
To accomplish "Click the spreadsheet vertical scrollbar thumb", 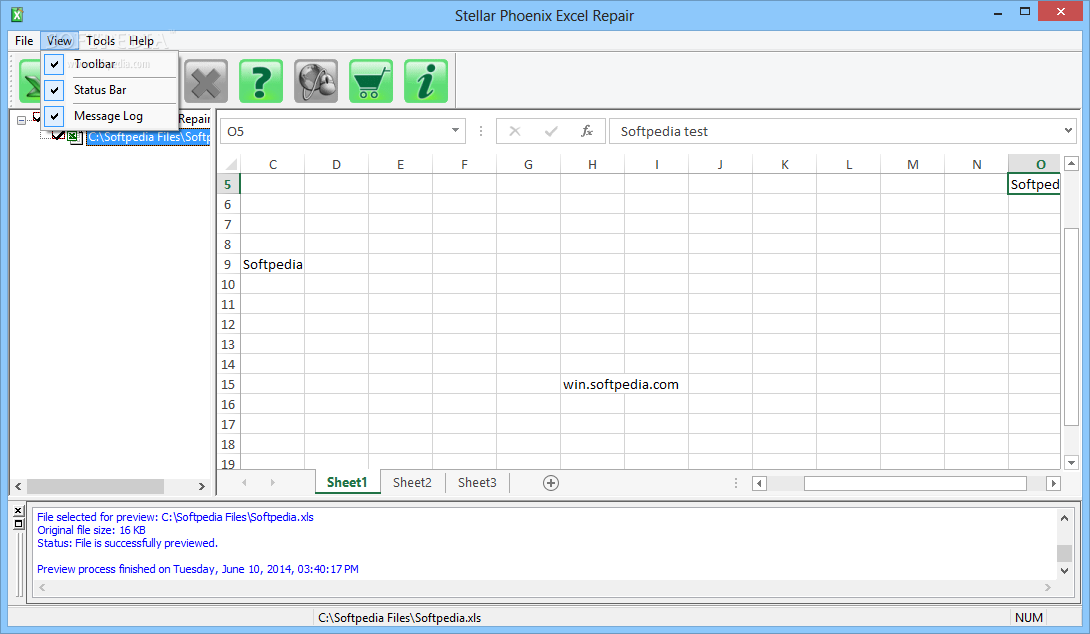I will pyautogui.click(x=1071, y=327).
